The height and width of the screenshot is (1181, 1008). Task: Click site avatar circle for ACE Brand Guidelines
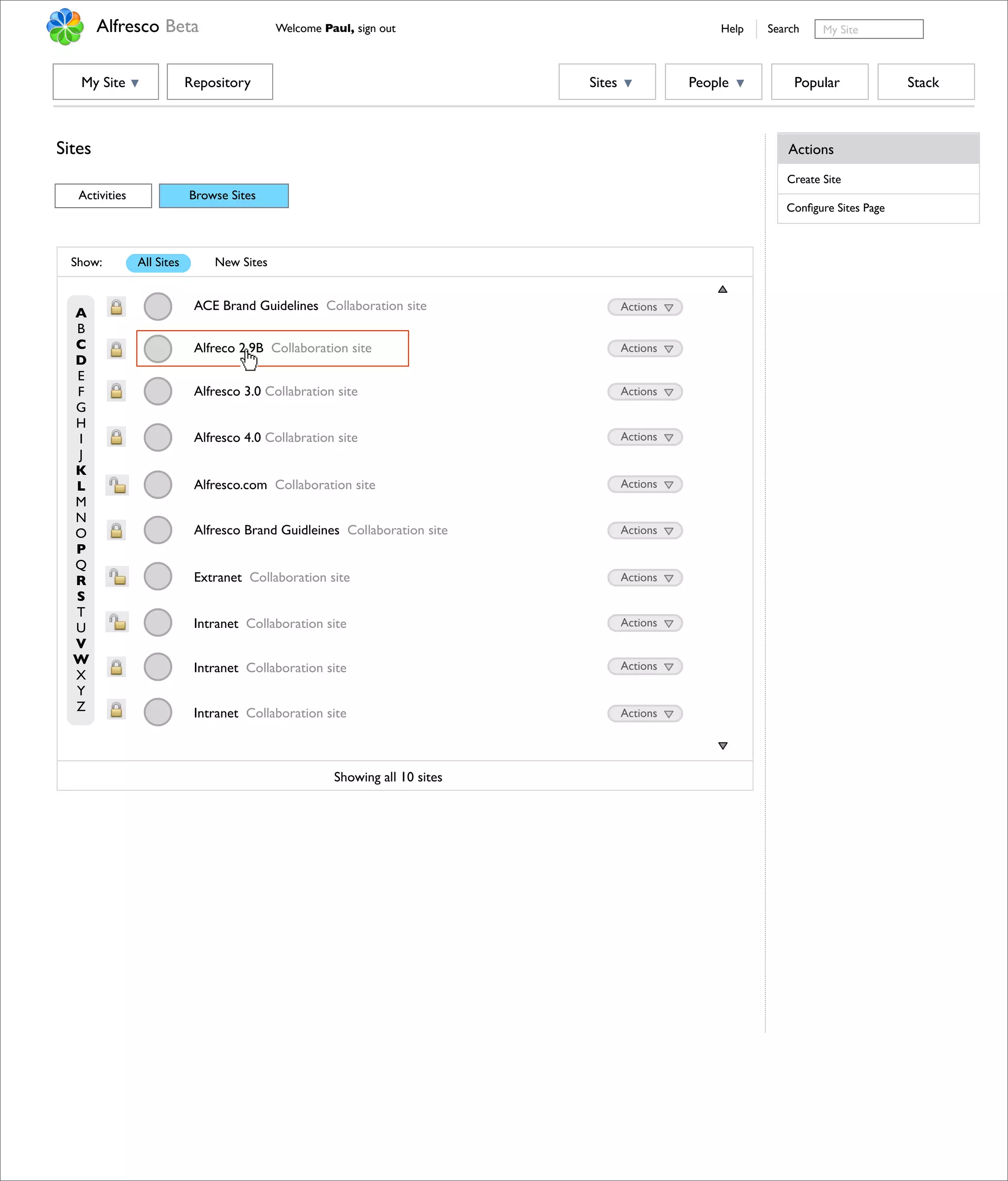(x=158, y=307)
